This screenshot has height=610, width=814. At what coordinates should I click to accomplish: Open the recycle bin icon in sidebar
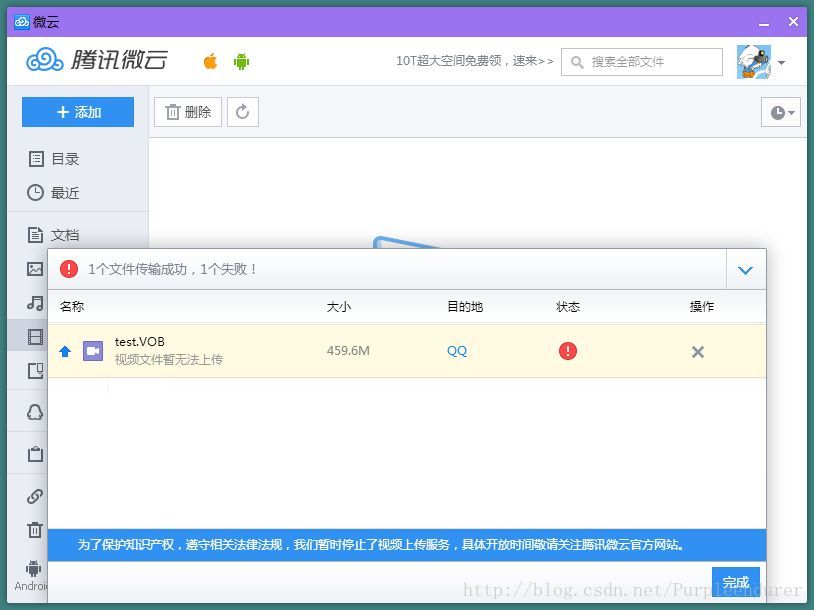(x=35, y=530)
